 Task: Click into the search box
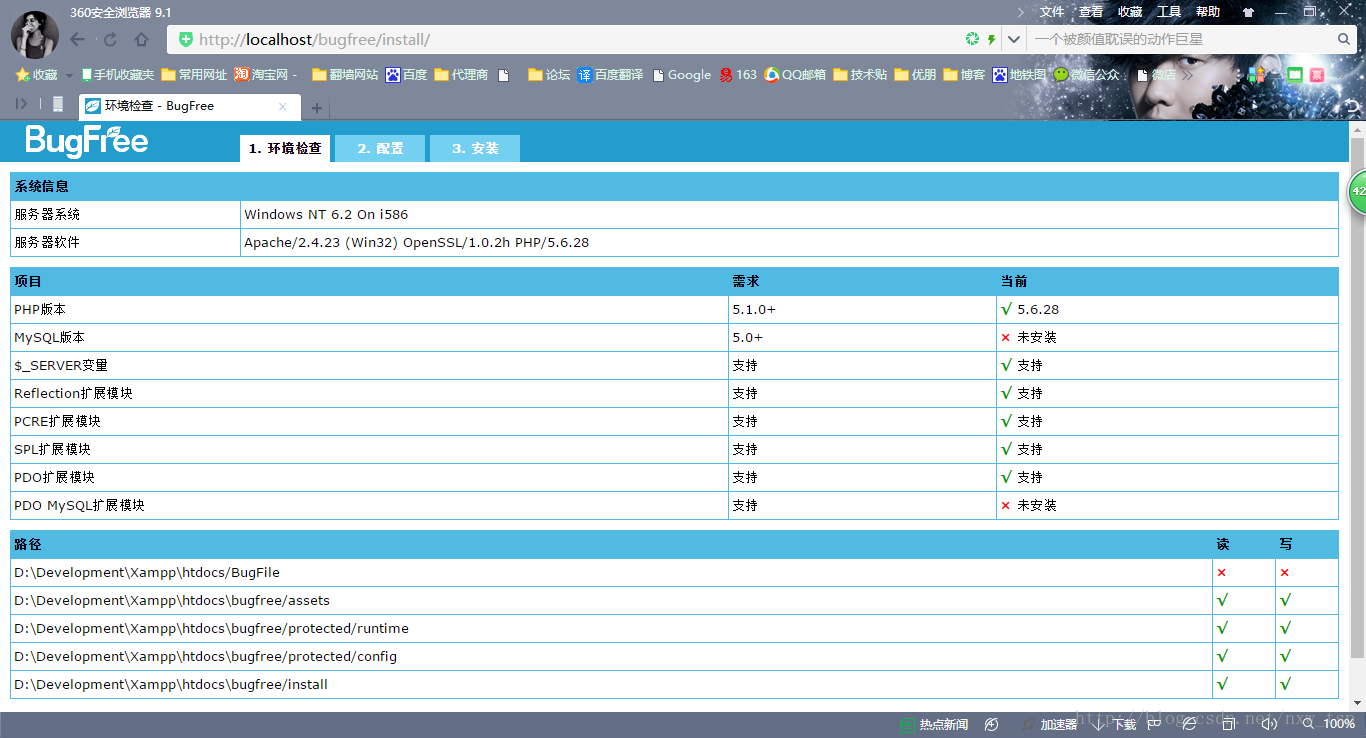pyautogui.click(x=1180, y=39)
